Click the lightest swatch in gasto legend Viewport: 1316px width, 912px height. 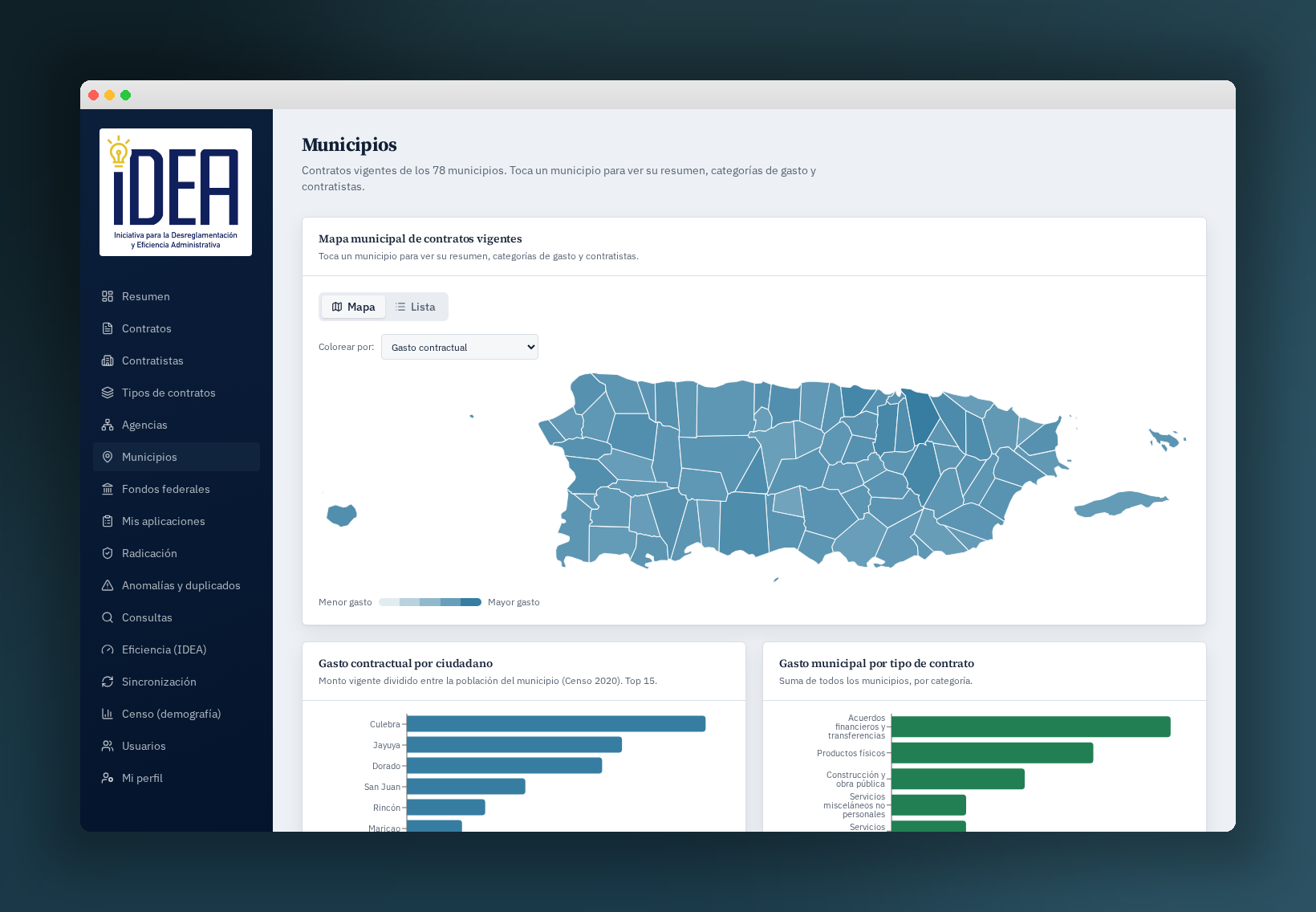(x=389, y=602)
